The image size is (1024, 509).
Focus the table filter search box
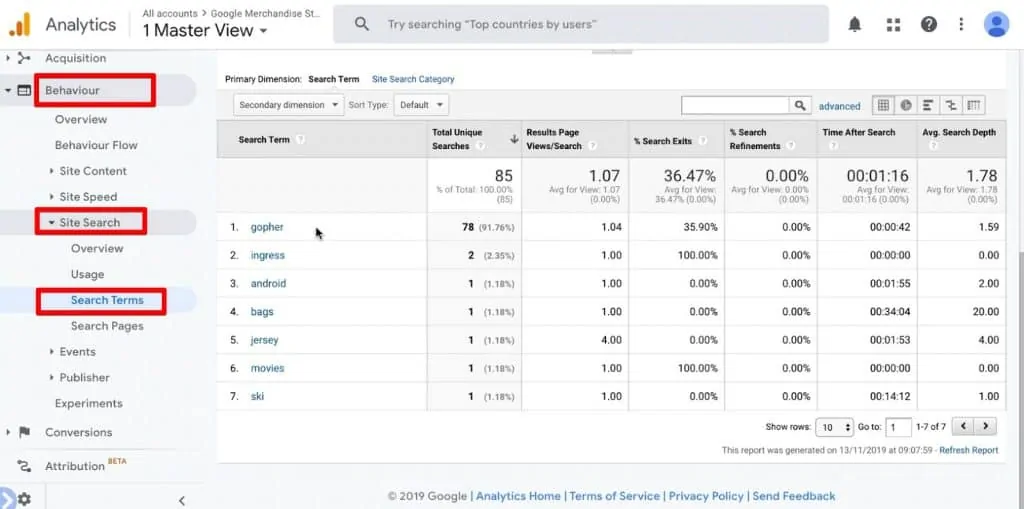click(x=735, y=105)
